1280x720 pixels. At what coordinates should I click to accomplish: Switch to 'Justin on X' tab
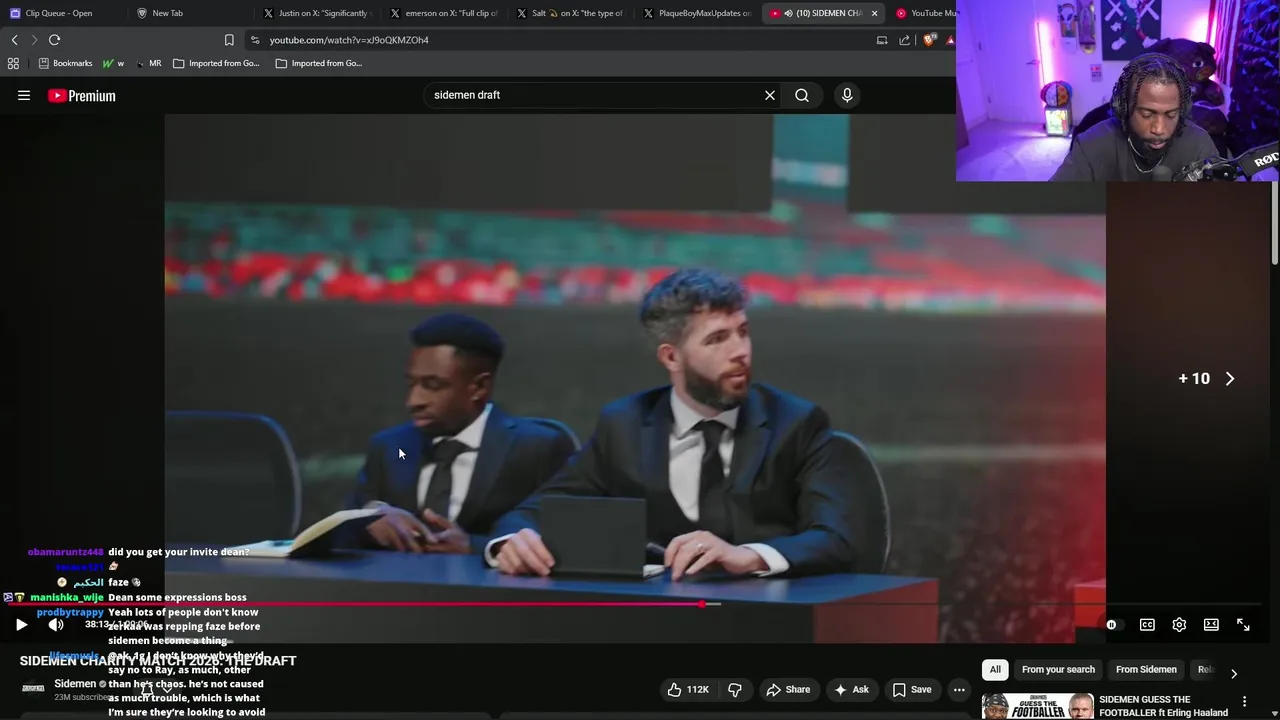click(x=318, y=13)
